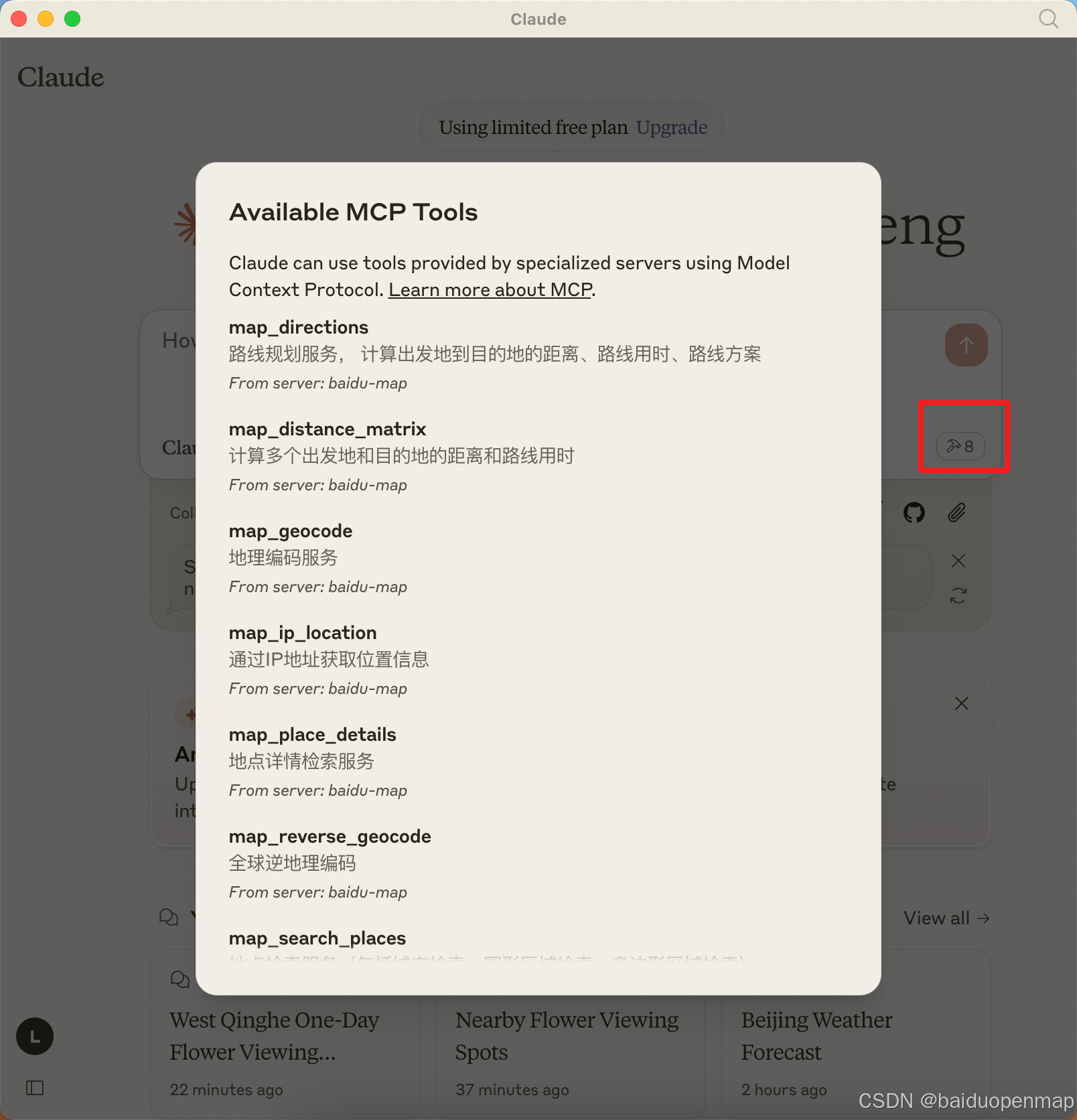Click the refresh arrows icon
This screenshot has width=1077, height=1120.
point(958,596)
